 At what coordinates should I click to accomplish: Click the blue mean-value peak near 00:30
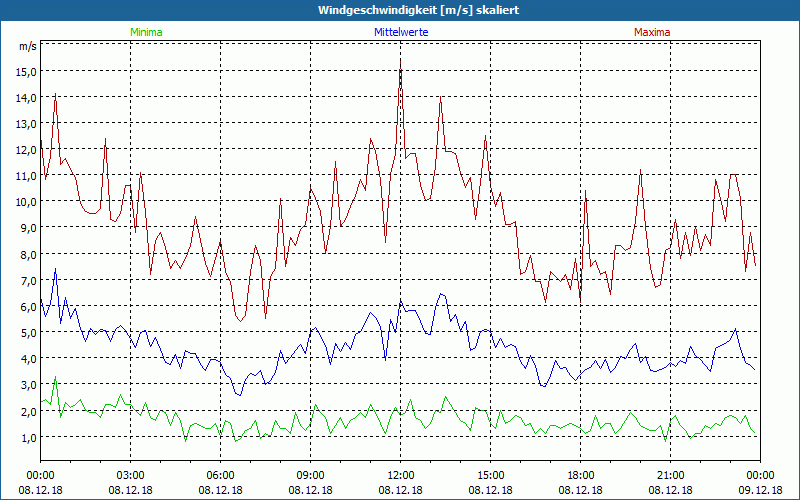coord(55,268)
